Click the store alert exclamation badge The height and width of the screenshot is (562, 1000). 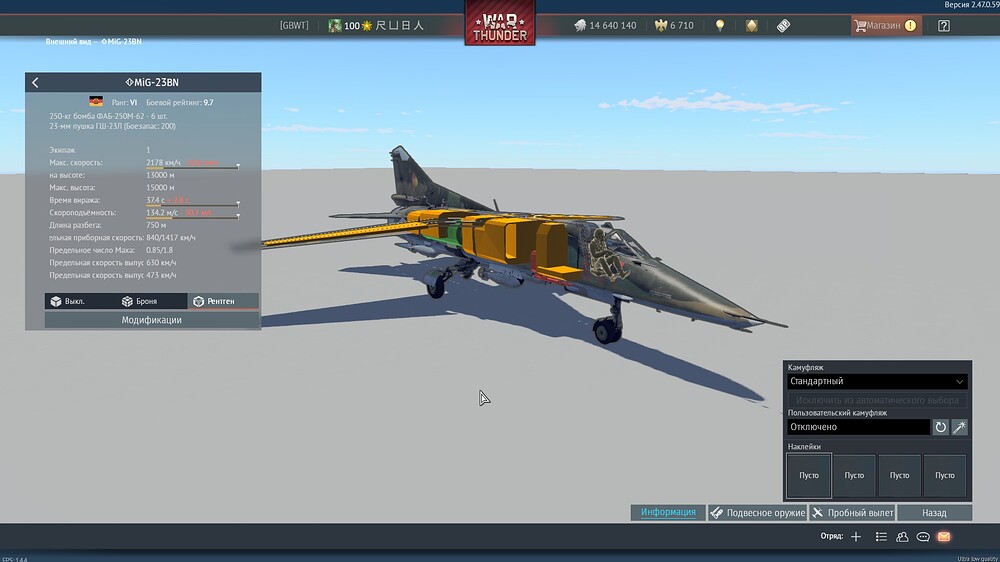(910, 26)
